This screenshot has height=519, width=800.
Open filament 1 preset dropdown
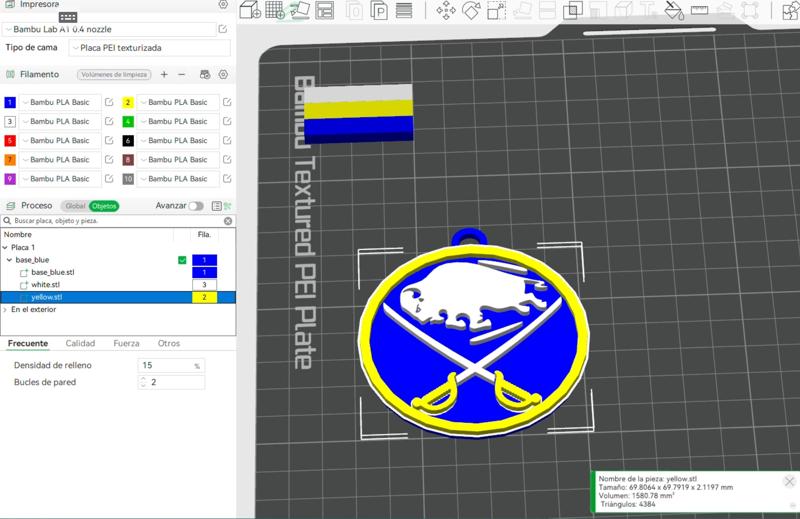click(60, 102)
